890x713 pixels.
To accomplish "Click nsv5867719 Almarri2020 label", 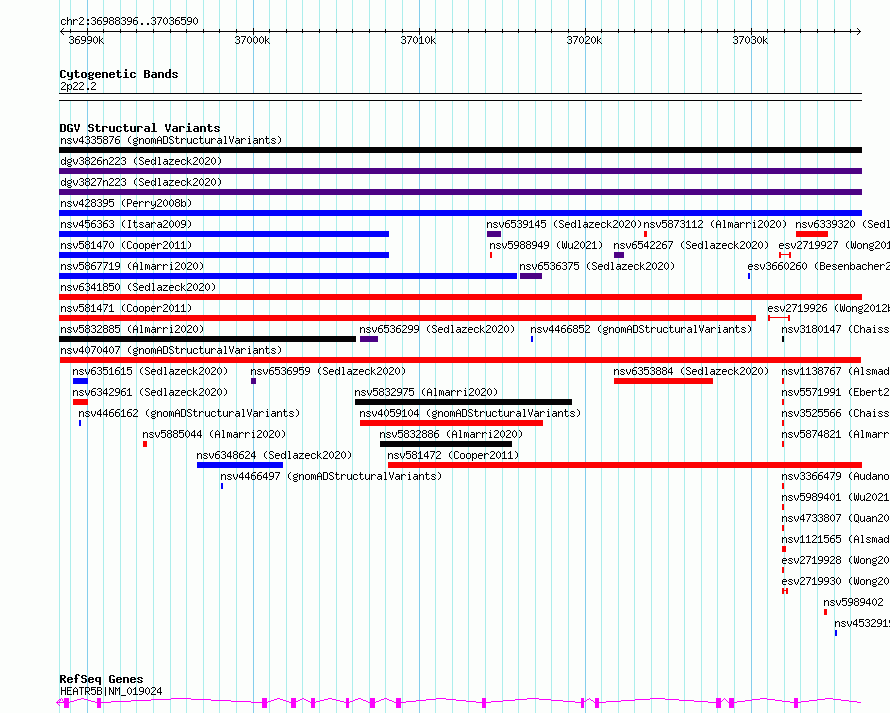I will (132, 266).
